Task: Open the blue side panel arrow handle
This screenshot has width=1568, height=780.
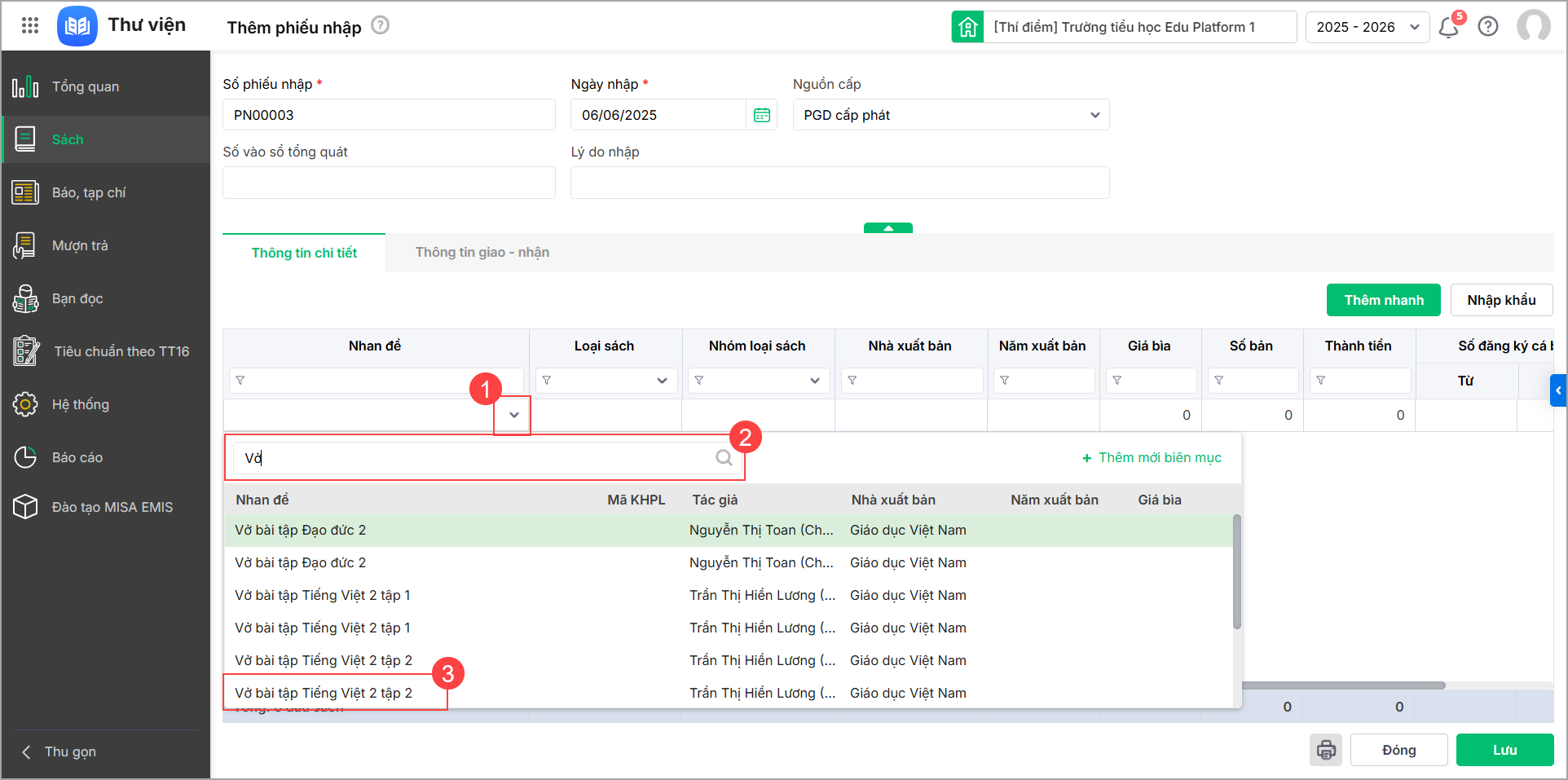Action: point(1558,390)
